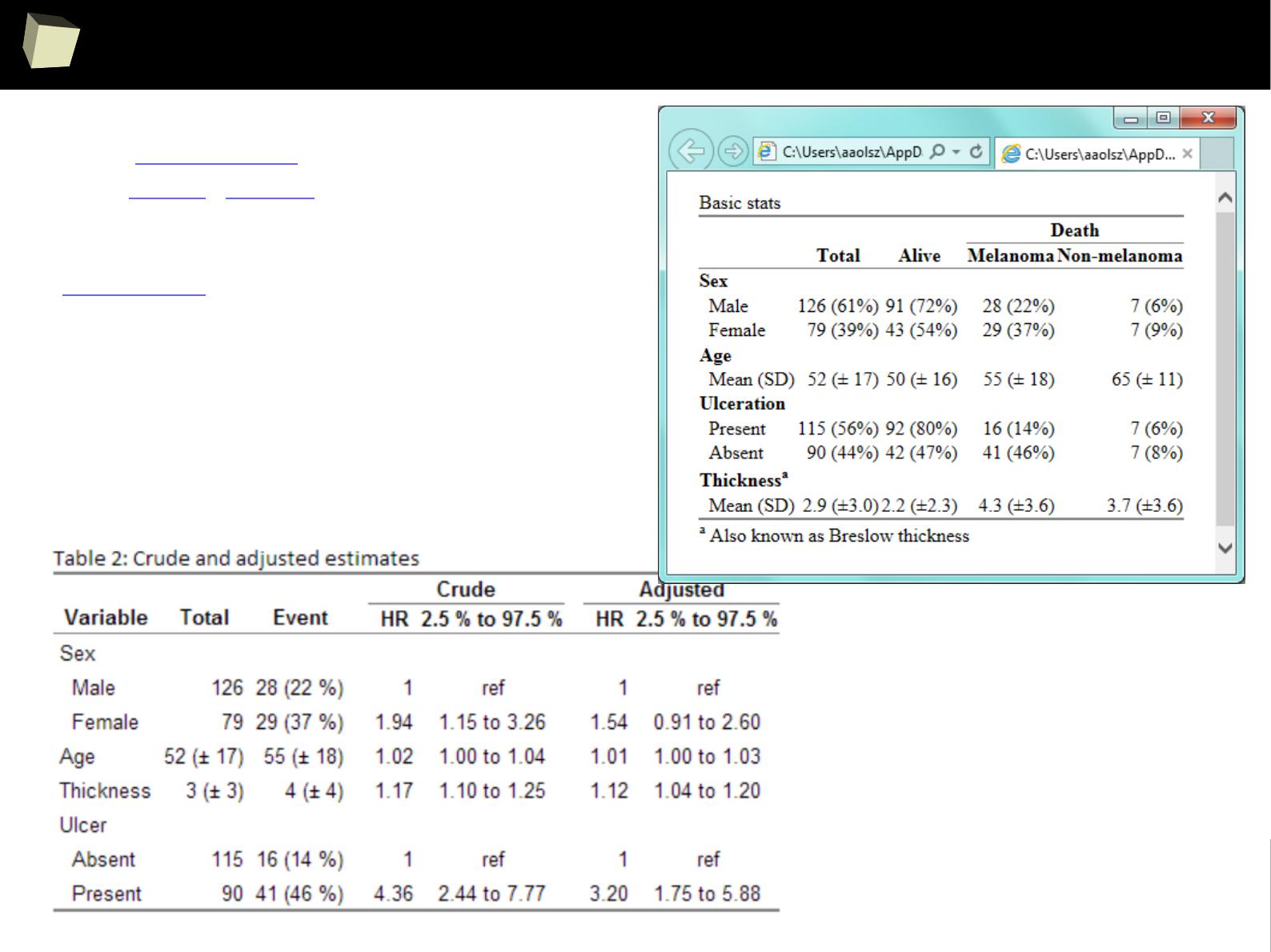Click the address bar path field
Image resolution: width=1271 pixels, height=952 pixels.
852,151
